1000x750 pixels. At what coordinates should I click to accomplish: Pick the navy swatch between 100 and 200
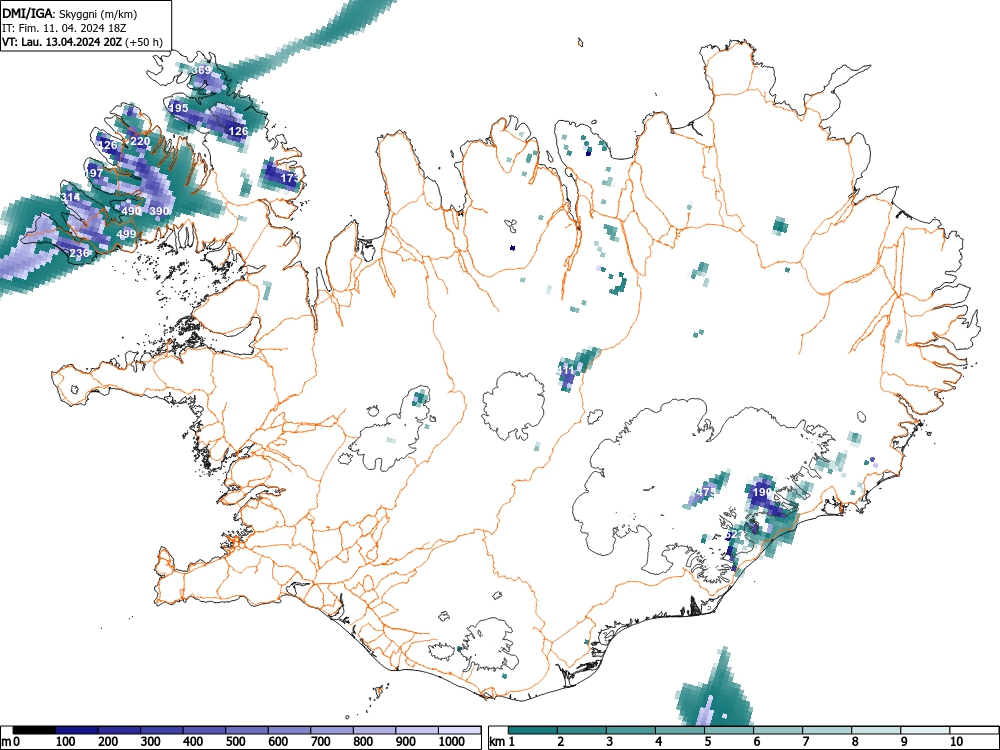pos(77,730)
